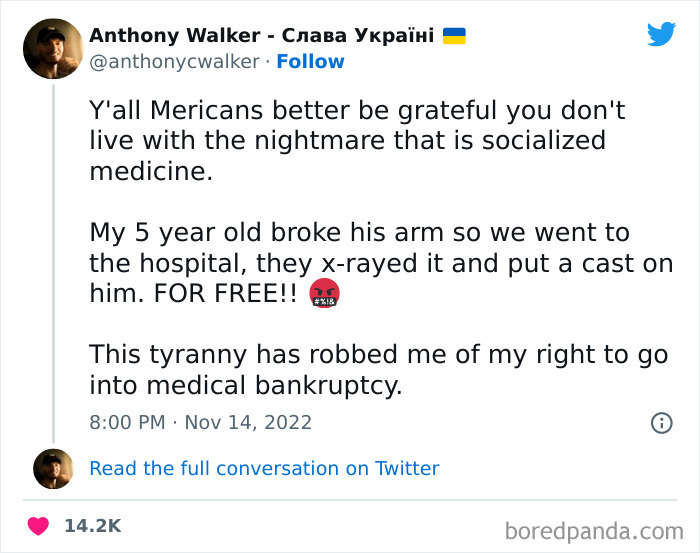Like the tweet with the heart icon
Image resolution: width=700 pixels, height=553 pixels.
(x=38, y=526)
